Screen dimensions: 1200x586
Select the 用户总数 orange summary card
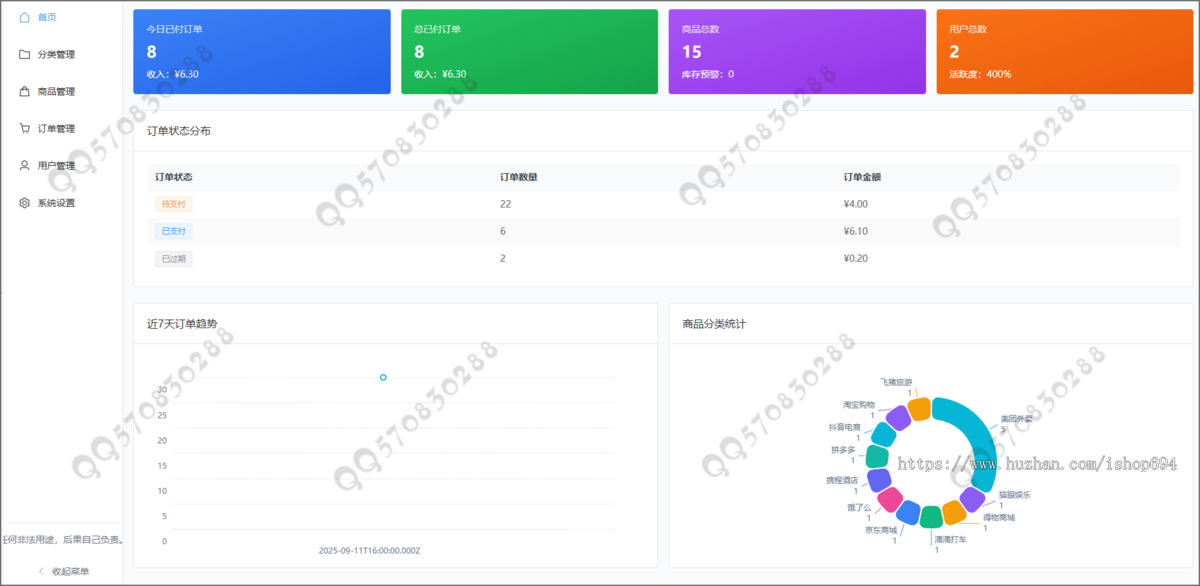1065,52
